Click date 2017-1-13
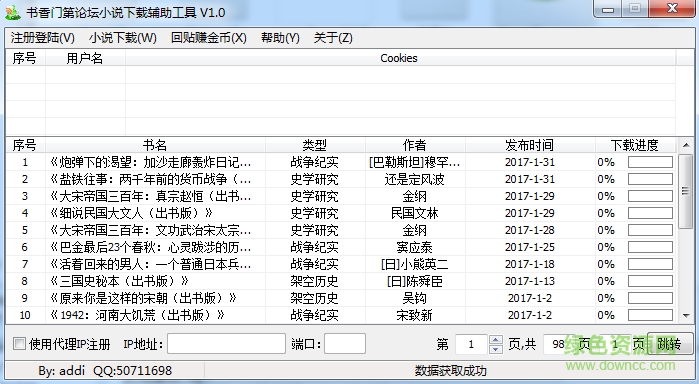The width and height of the screenshot is (699, 384). click(x=530, y=281)
